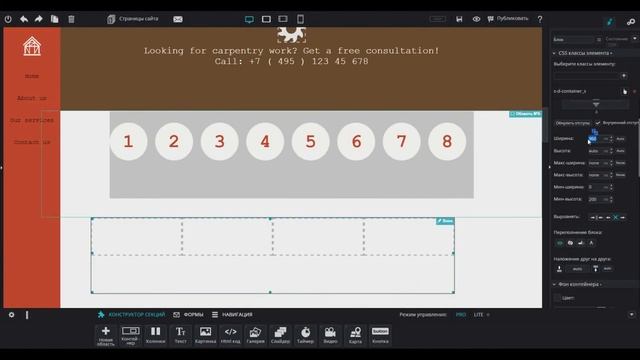Select the overflow hidden eye-off option

(570, 243)
